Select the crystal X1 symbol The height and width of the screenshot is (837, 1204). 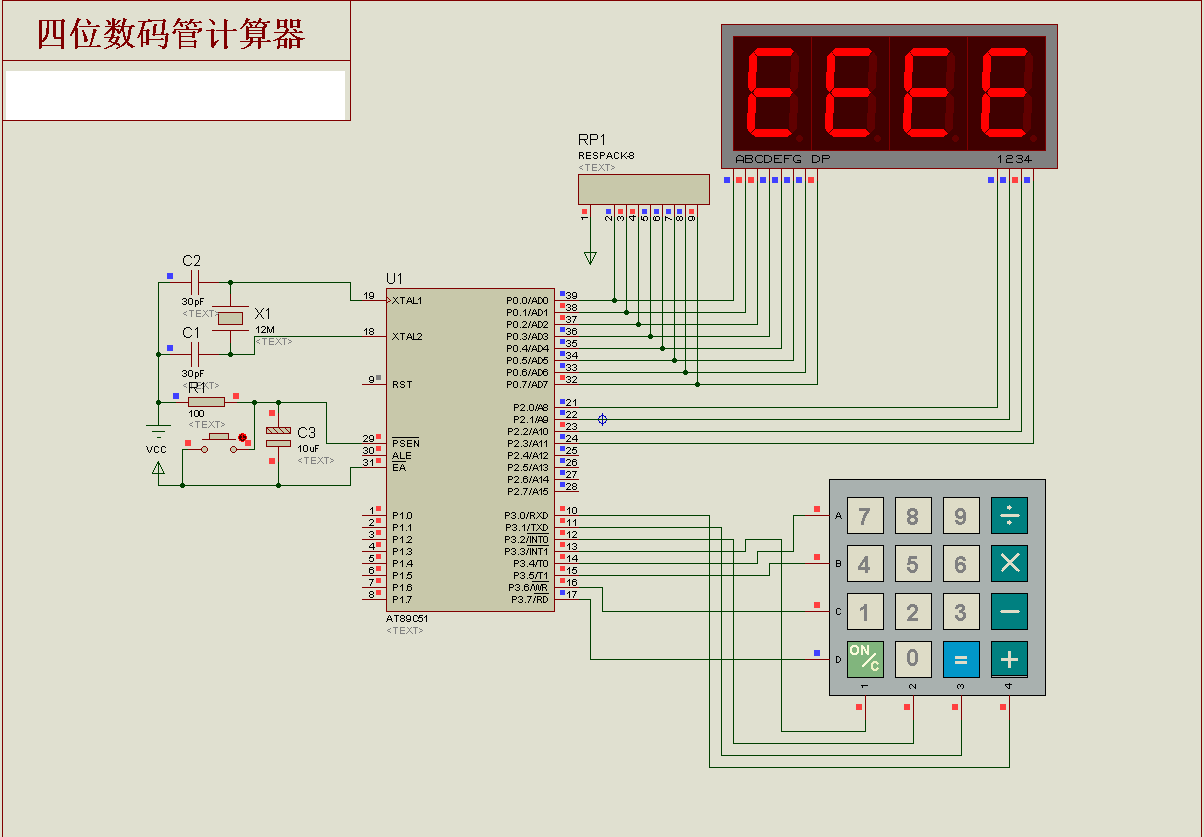(231, 318)
